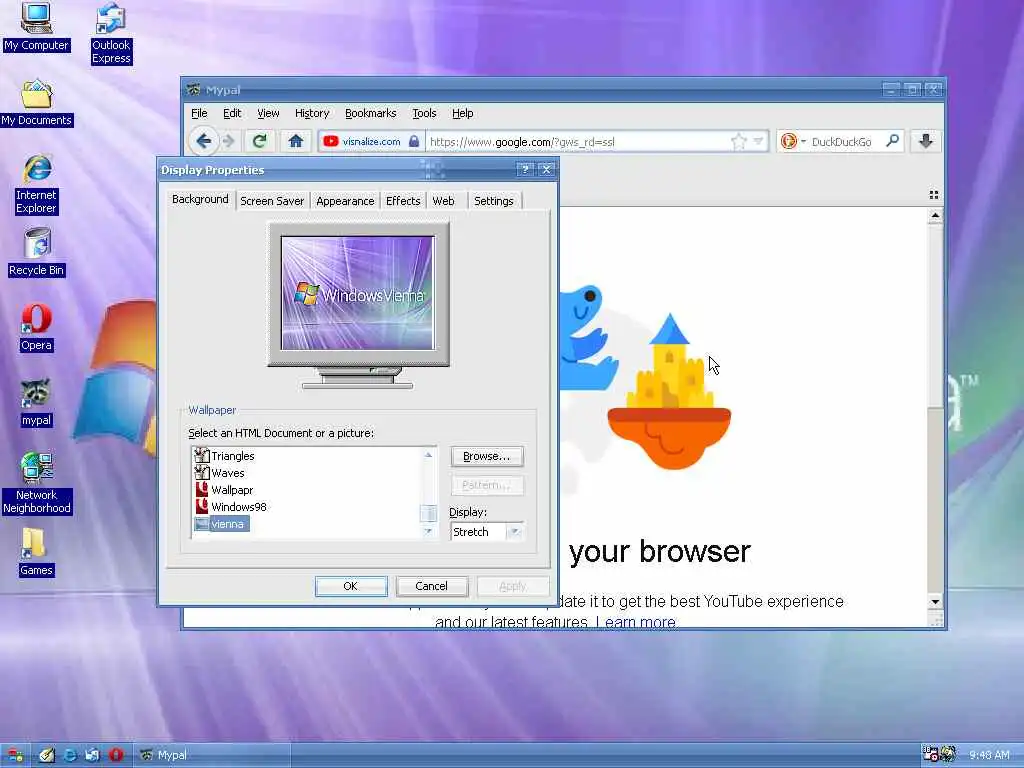
Task: Open the Recycle Bin icon
Action: 37,252
